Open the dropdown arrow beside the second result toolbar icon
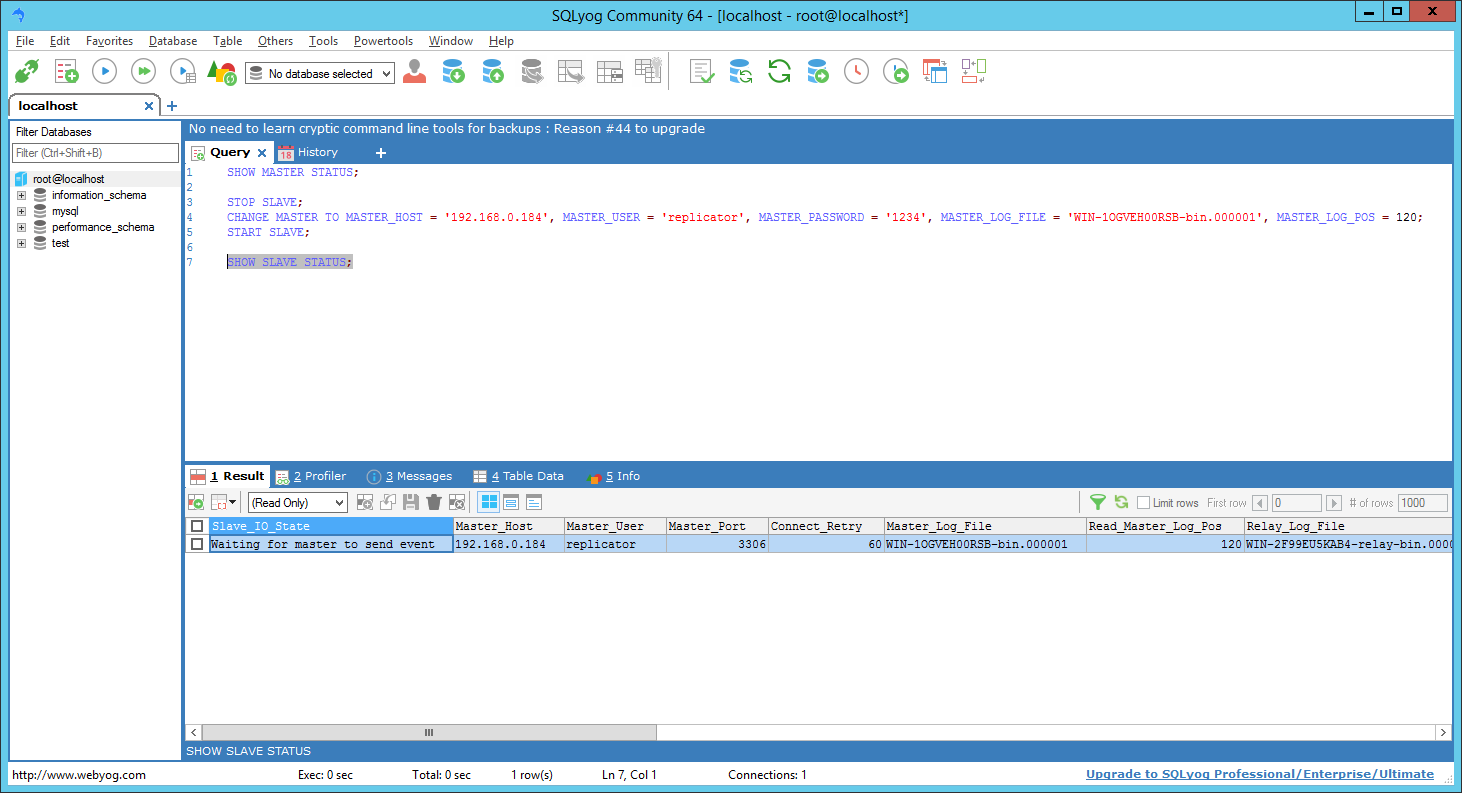Viewport: 1462px width, 793px height. [233, 502]
